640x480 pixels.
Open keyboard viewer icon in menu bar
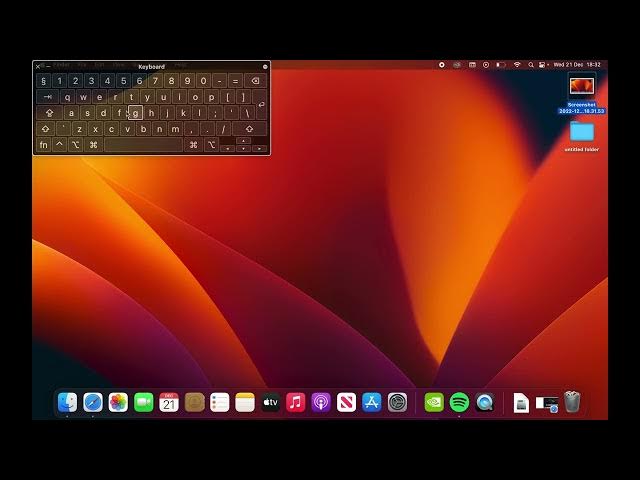[x=472, y=65]
